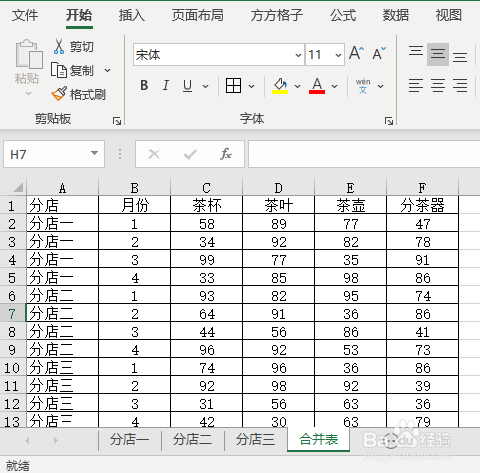Open the font name dropdown
Image resolution: width=480 pixels, height=473 pixels.
pyautogui.click(x=298, y=55)
